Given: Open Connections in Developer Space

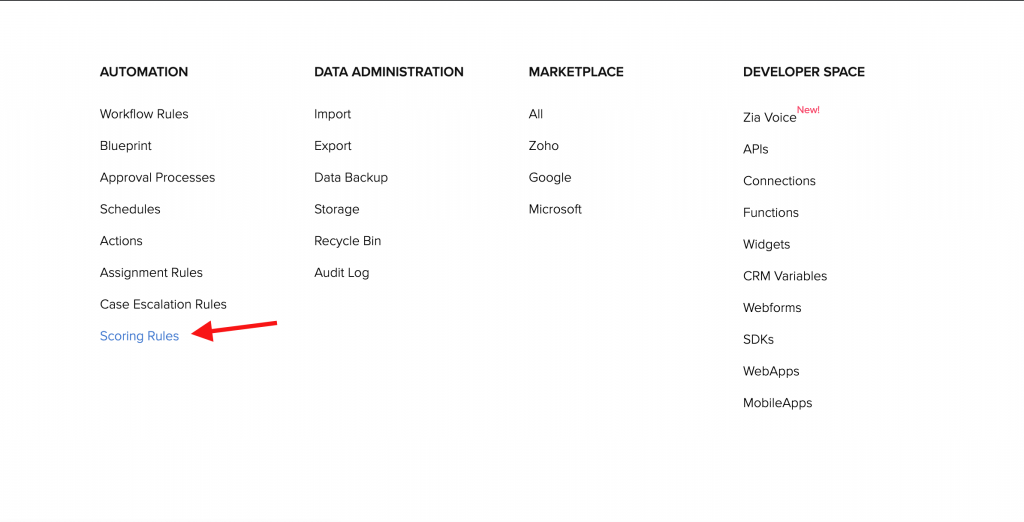Looking at the screenshot, I should point(779,181).
